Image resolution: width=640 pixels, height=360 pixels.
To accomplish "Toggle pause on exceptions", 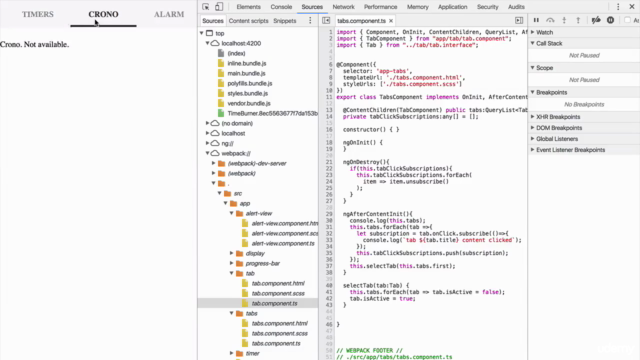I will 610,20.
